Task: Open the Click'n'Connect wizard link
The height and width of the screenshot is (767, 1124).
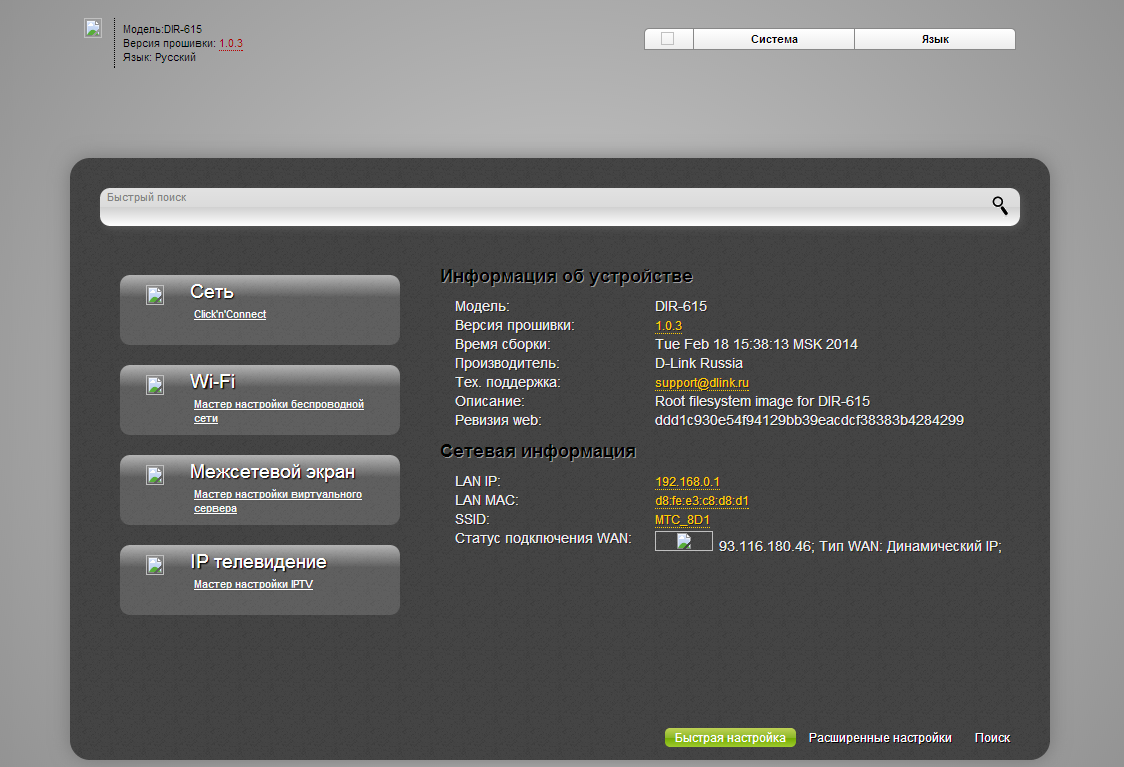Action: pos(230,314)
